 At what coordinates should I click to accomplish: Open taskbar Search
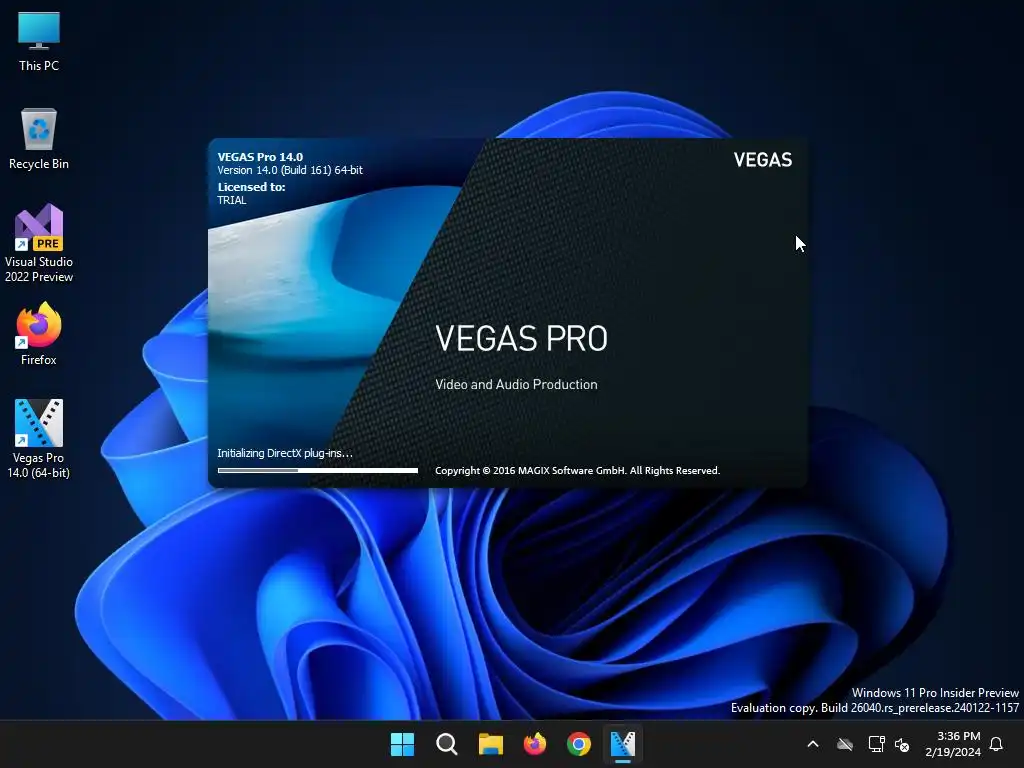coord(447,744)
